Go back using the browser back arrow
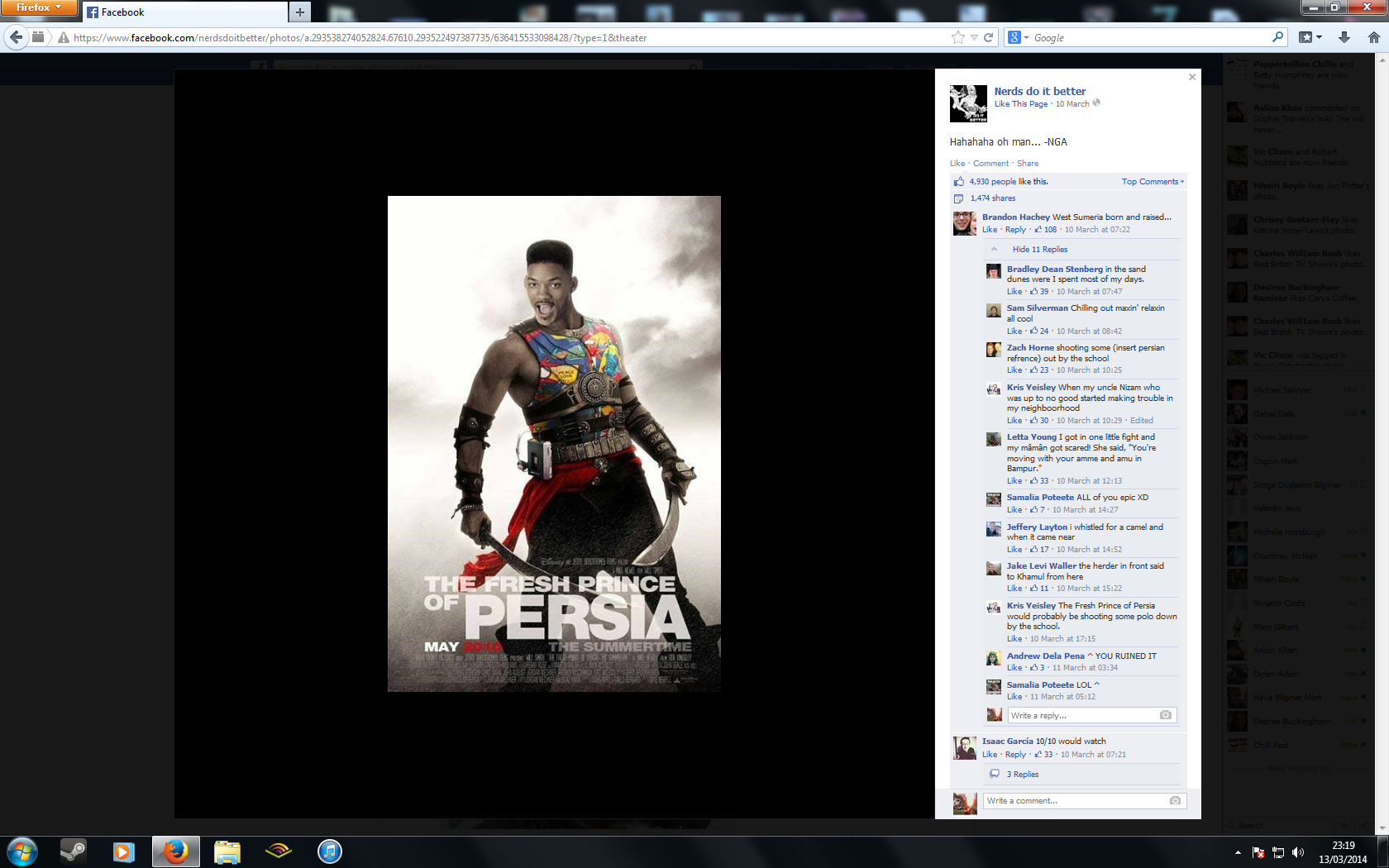The height and width of the screenshot is (868, 1389). point(17,37)
